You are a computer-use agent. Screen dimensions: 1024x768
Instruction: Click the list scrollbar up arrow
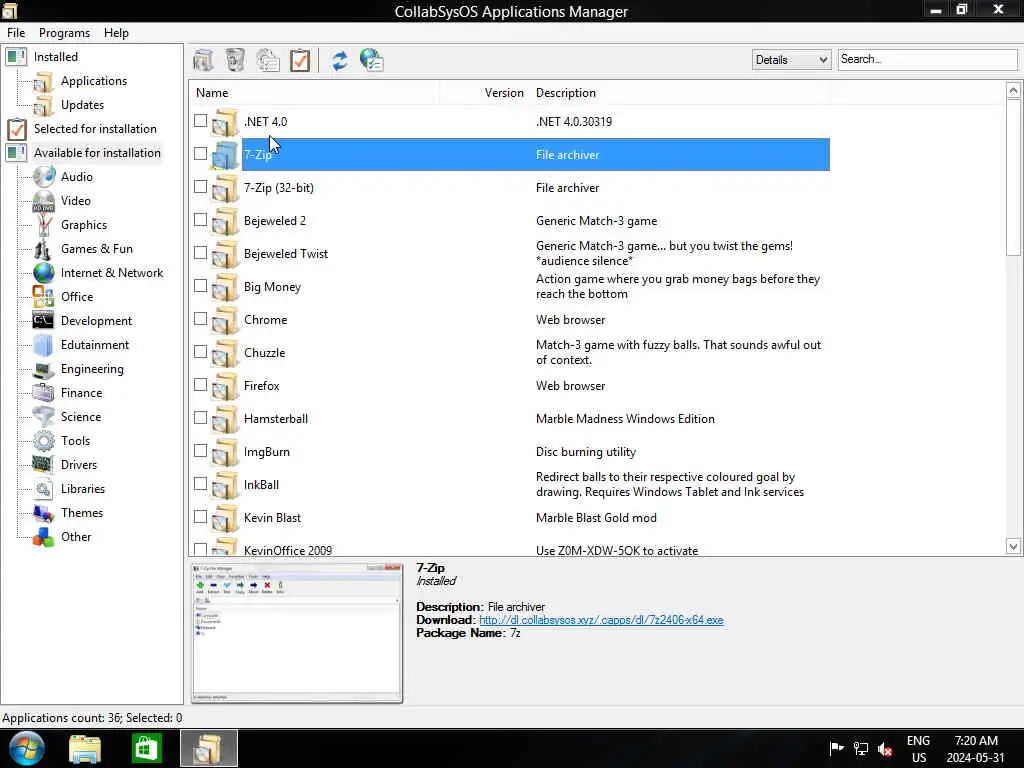(x=1013, y=90)
